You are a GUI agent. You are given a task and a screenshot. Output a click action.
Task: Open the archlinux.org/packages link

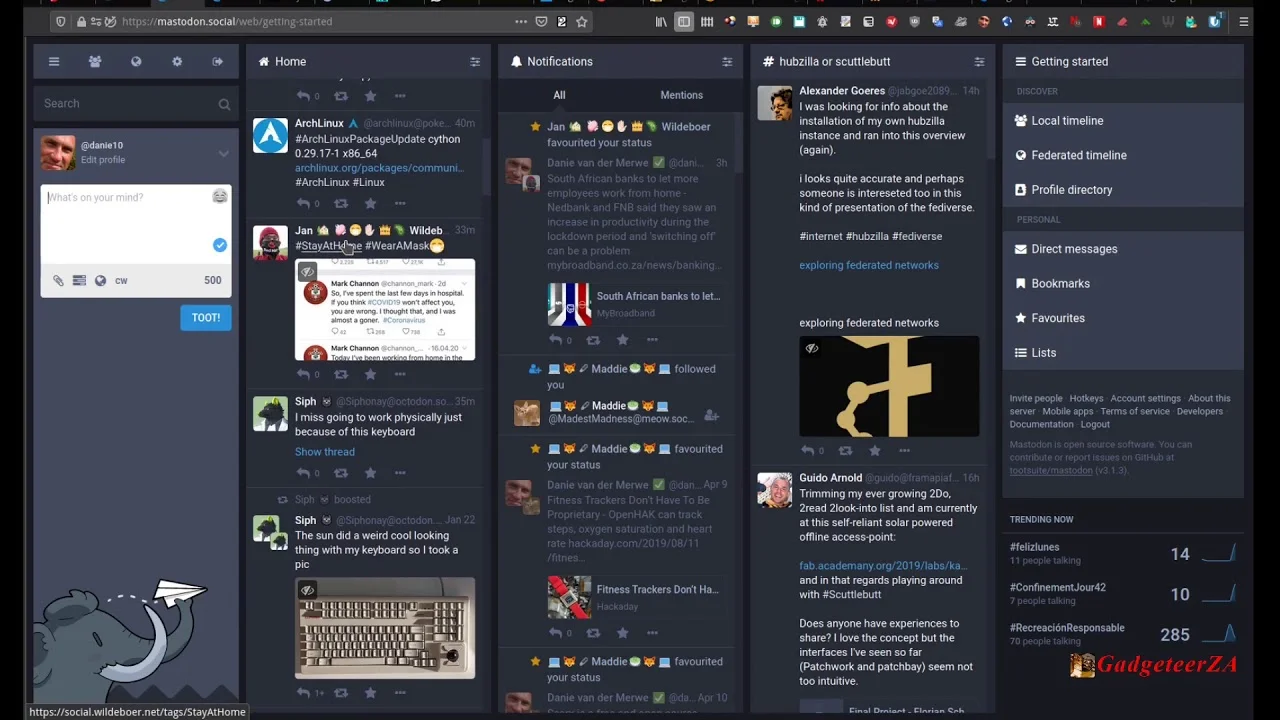[379, 168]
